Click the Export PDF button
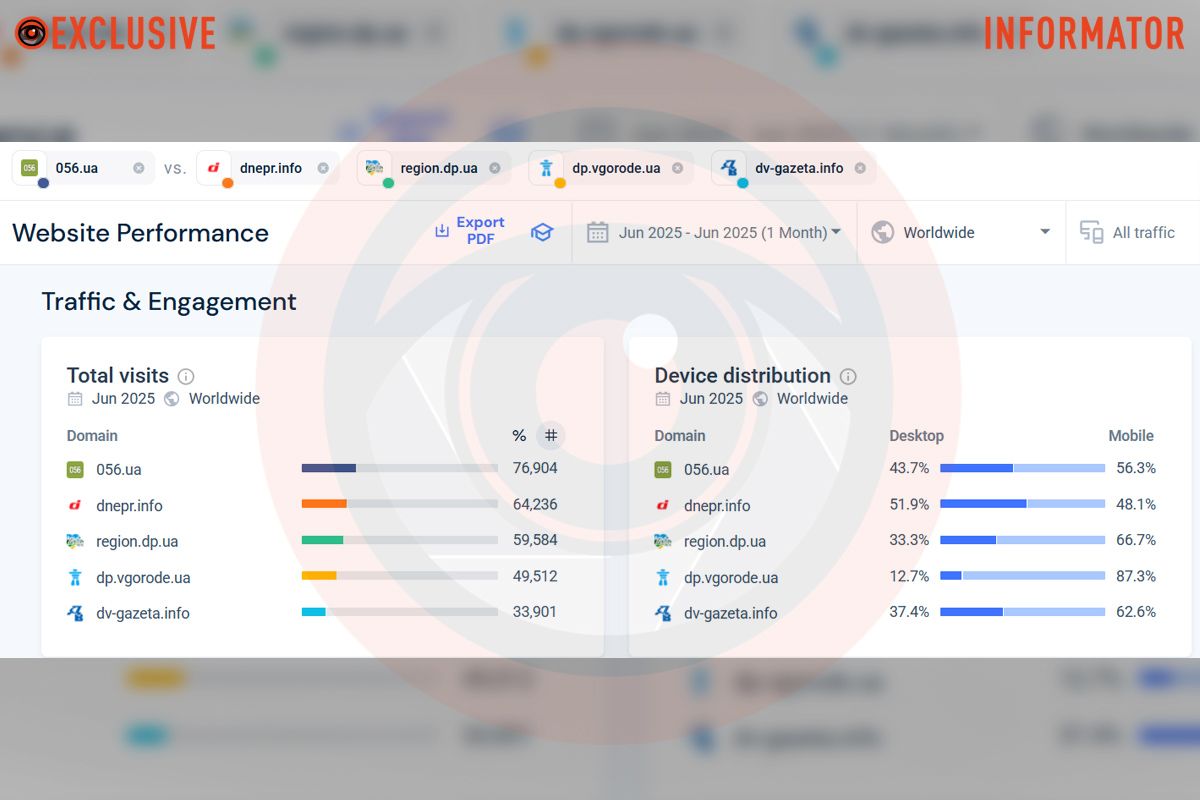This screenshot has height=800, width=1200. tap(480, 231)
